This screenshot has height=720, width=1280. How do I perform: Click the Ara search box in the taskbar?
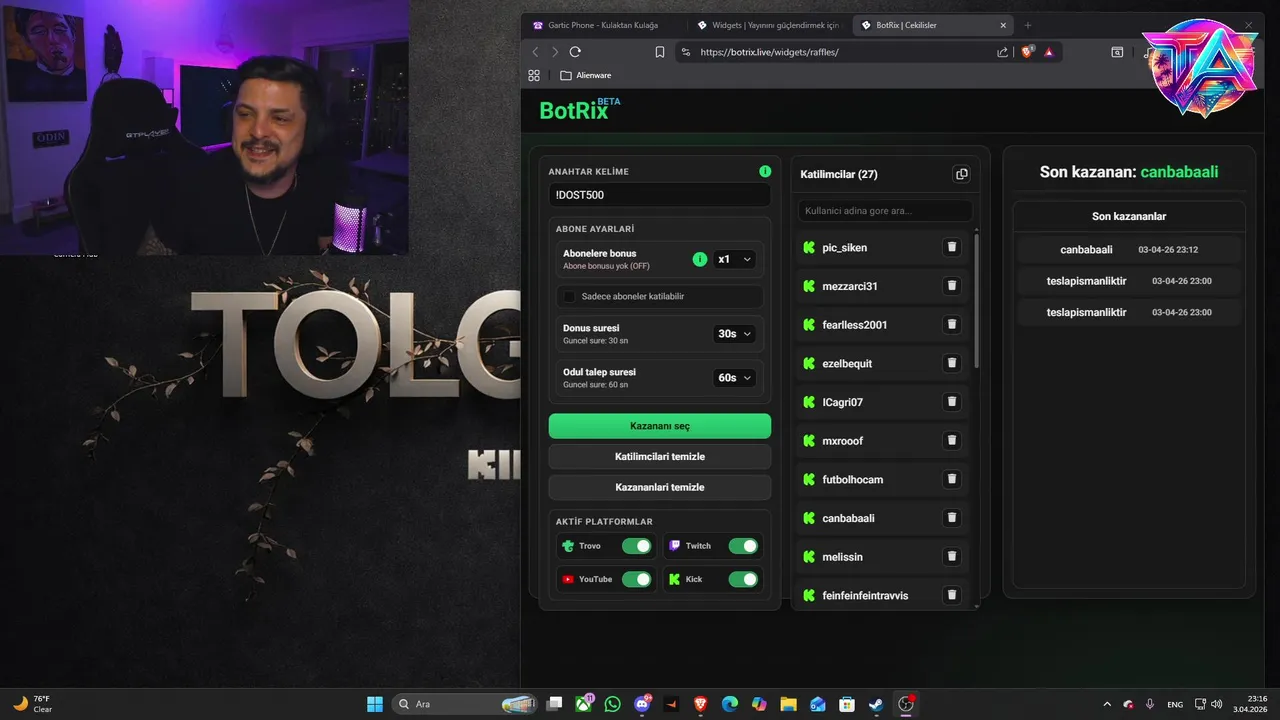463,704
